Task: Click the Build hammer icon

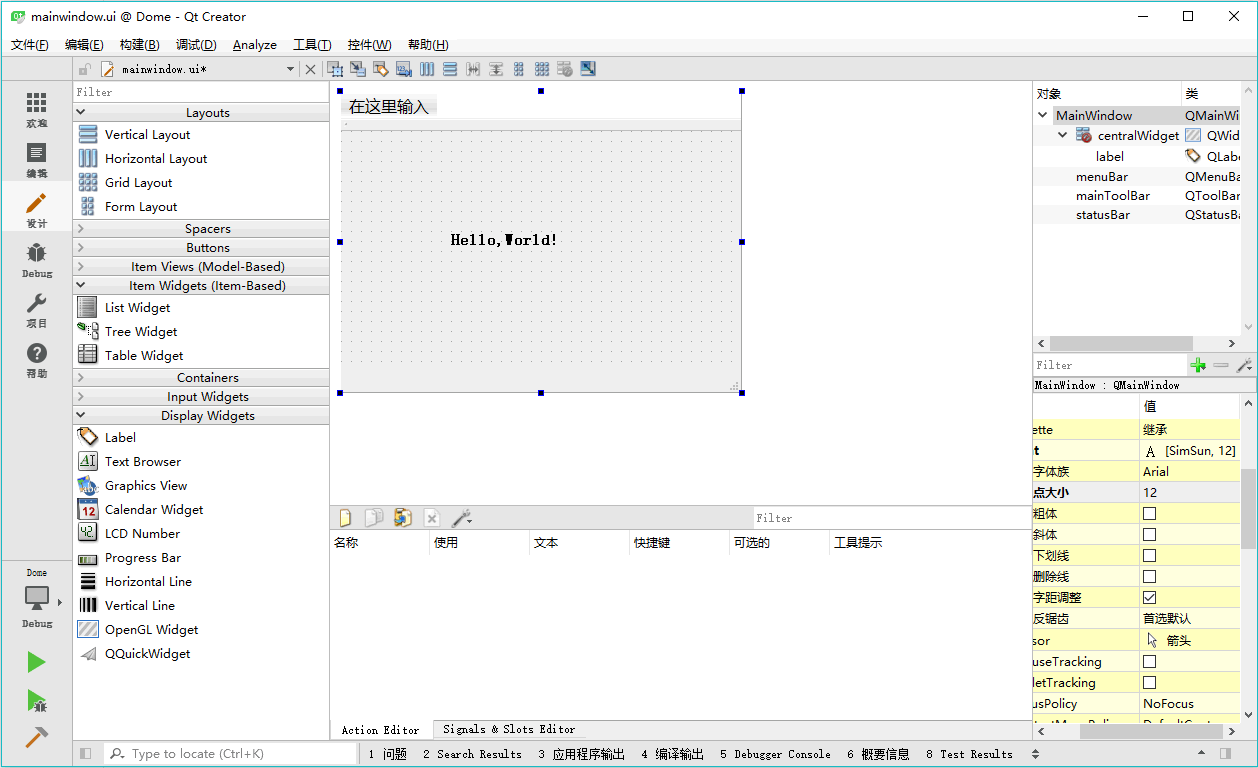Action: (36, 737)
